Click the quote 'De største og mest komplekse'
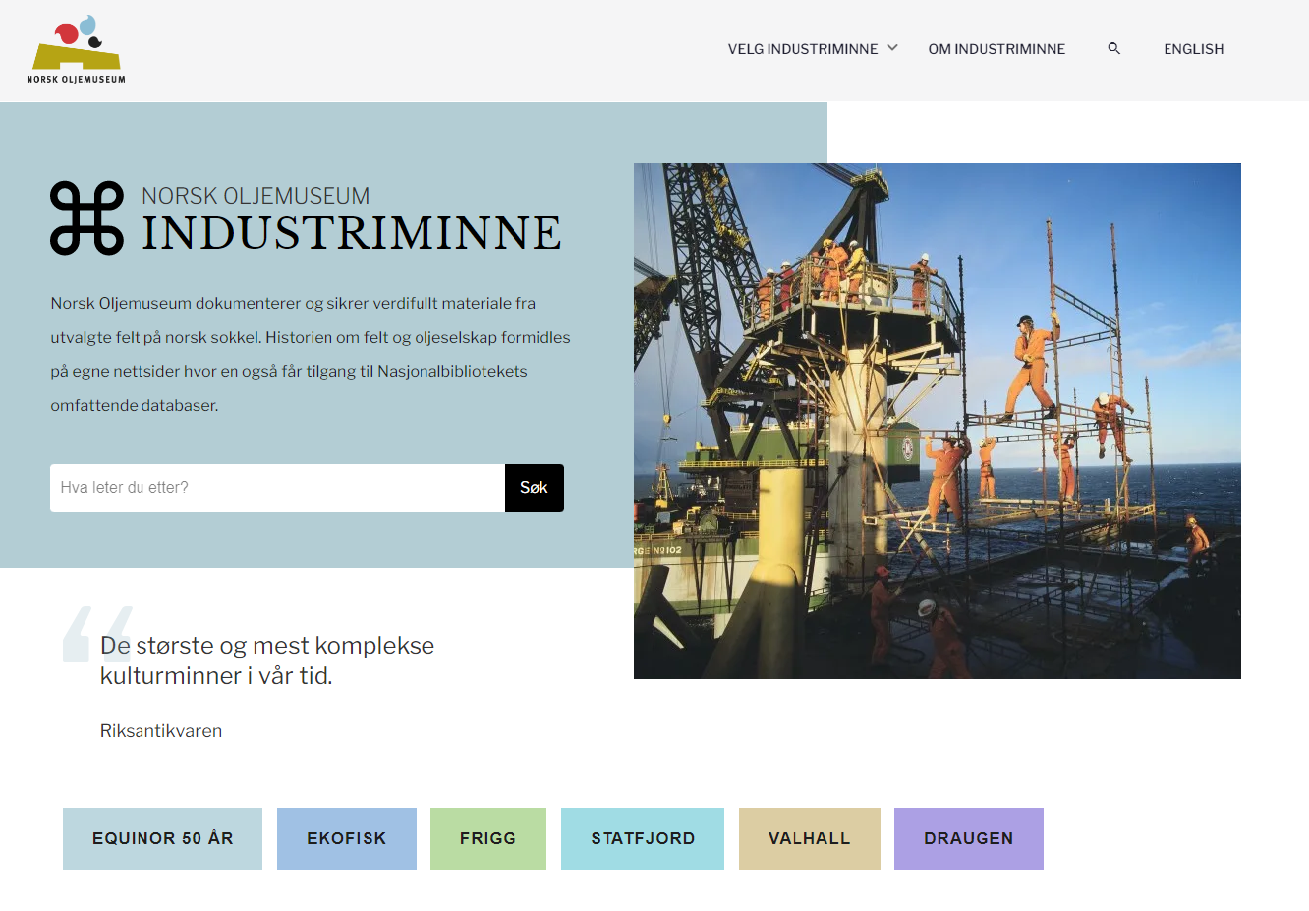Screen dimensions: 1309x911 coord(267,646)
